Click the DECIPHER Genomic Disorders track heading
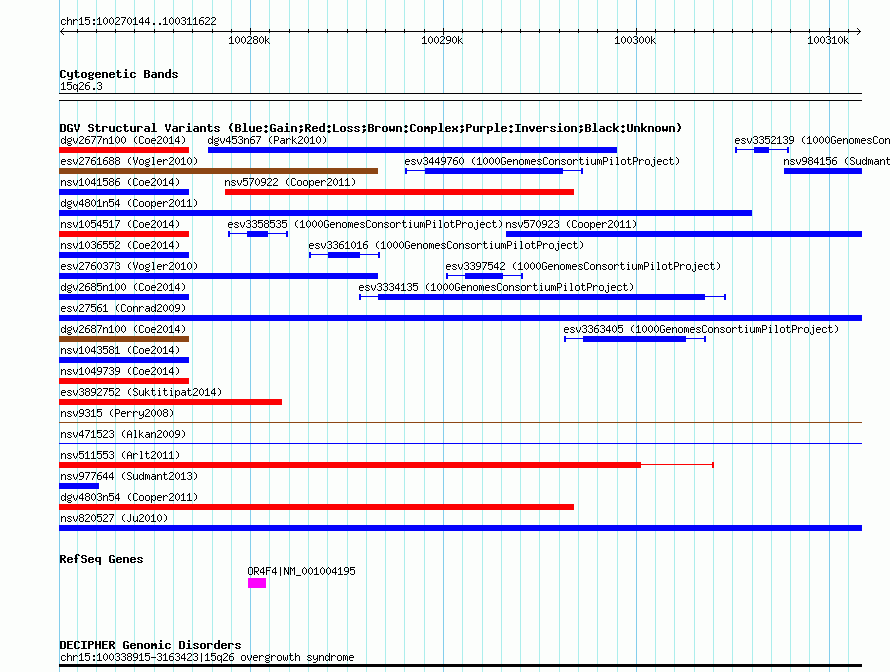This screenshot has width=890, height=672. tap(150, 645)
